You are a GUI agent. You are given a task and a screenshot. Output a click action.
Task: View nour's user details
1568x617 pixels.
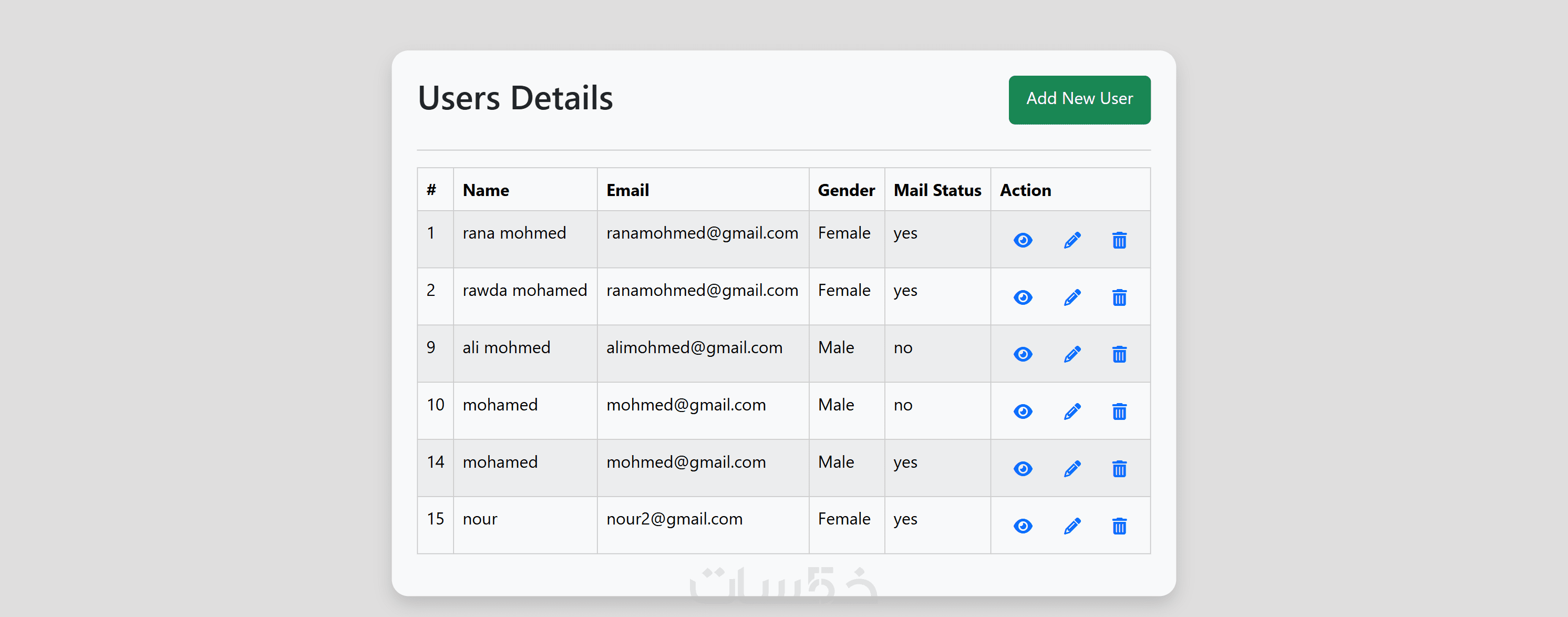(x=1023, y=526)
